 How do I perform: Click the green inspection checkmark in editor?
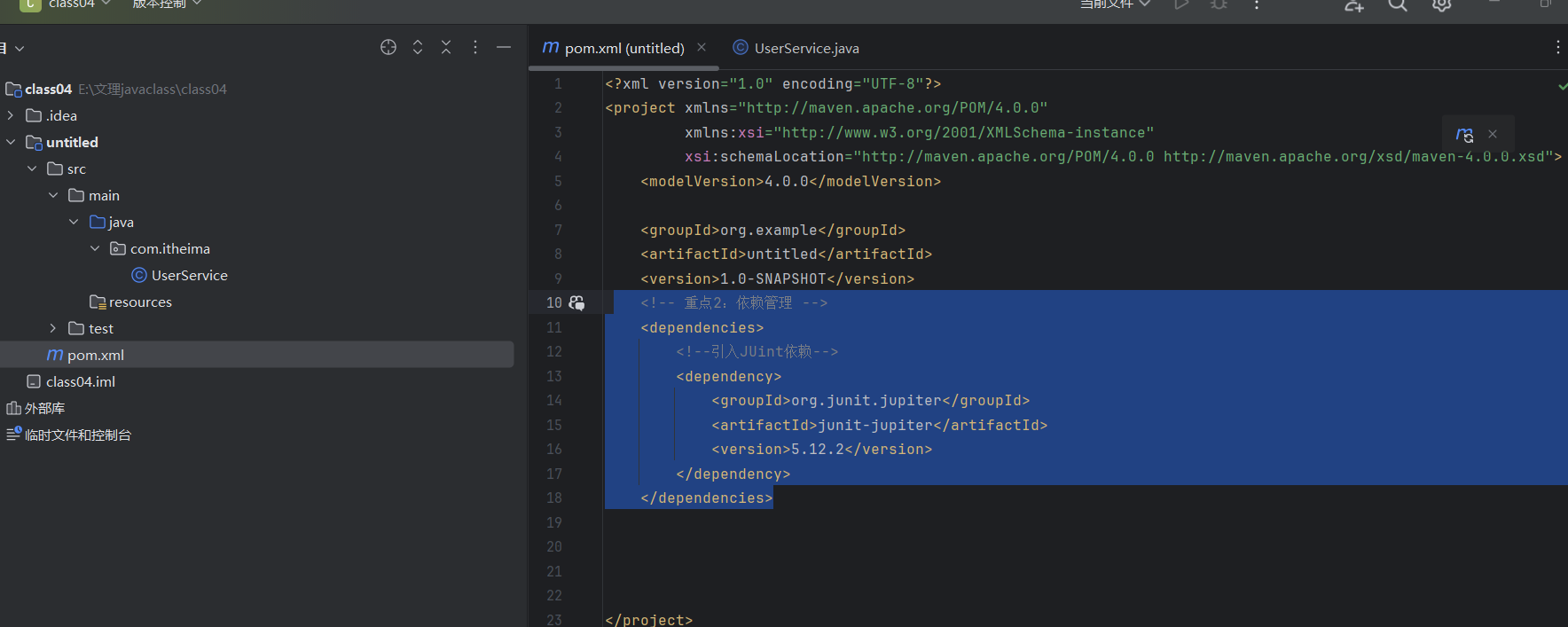[x=1562, y=86]
